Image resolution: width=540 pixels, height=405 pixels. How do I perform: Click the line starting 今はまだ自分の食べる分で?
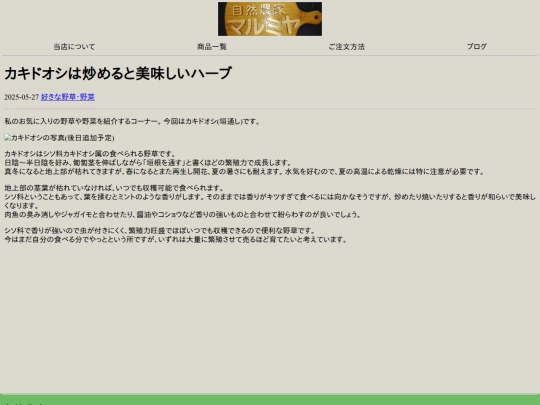(x=176, y=239)
